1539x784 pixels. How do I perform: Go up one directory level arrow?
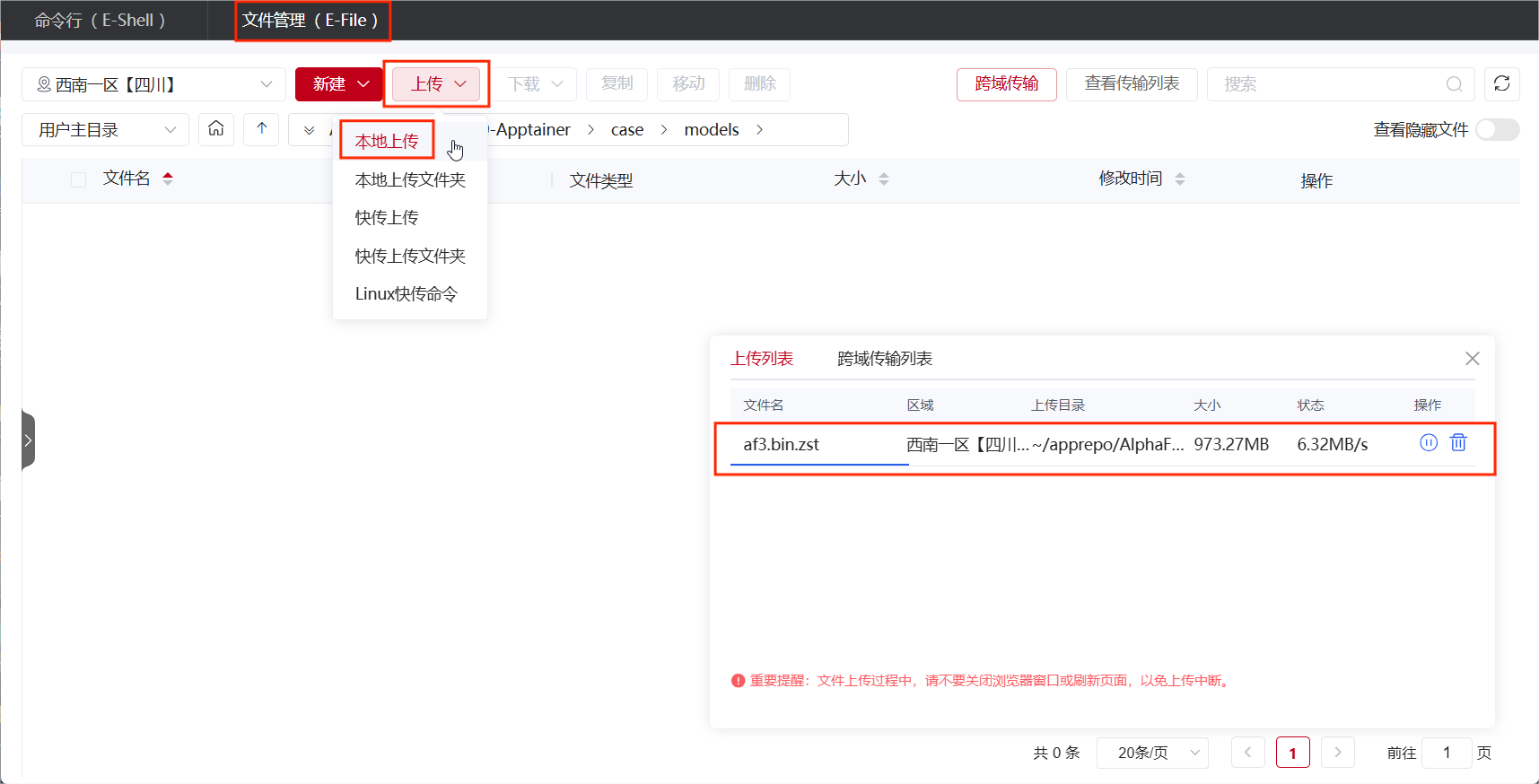[261, 129]
